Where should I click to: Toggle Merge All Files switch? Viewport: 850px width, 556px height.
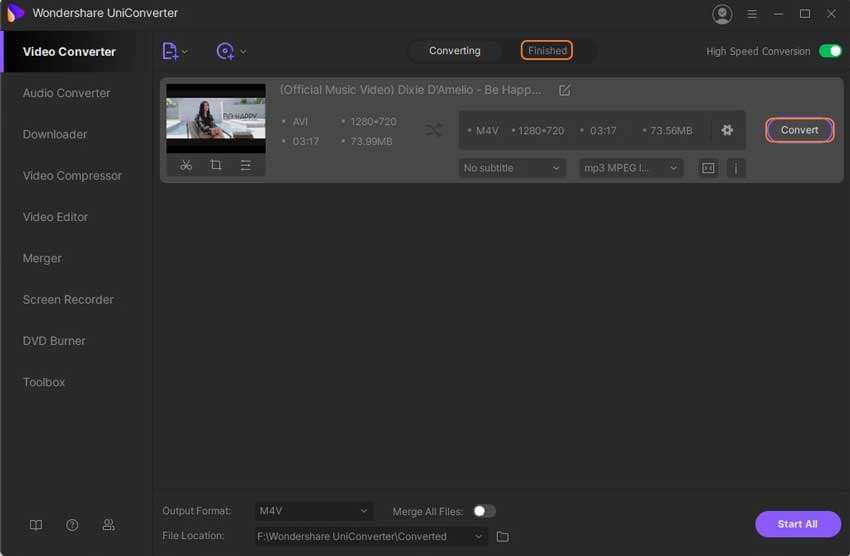(484, 511)
